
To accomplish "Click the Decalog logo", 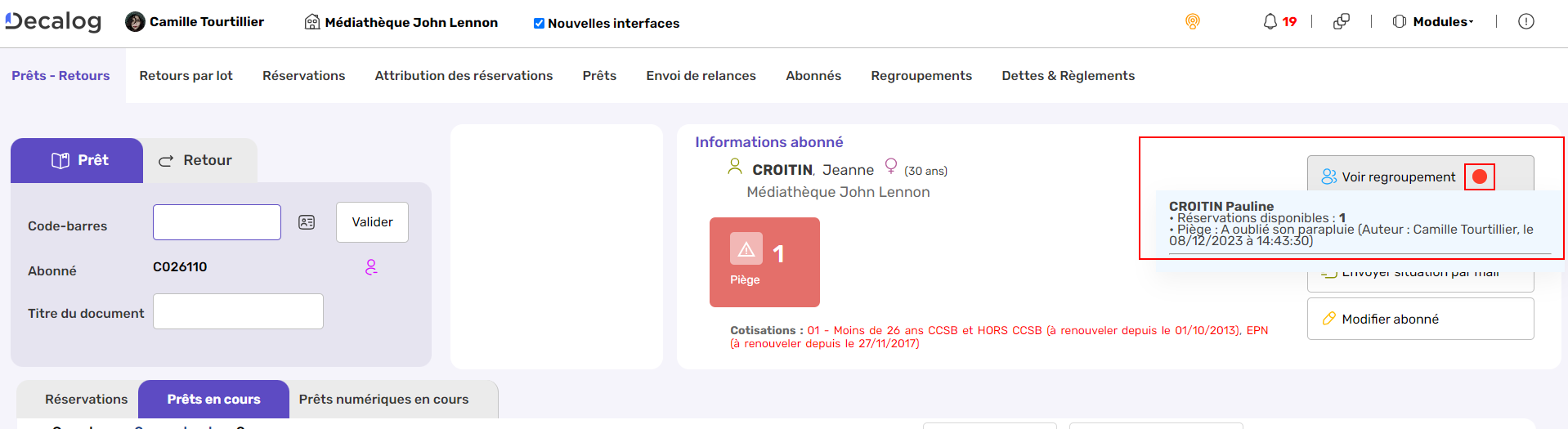I will click(54, 22).
